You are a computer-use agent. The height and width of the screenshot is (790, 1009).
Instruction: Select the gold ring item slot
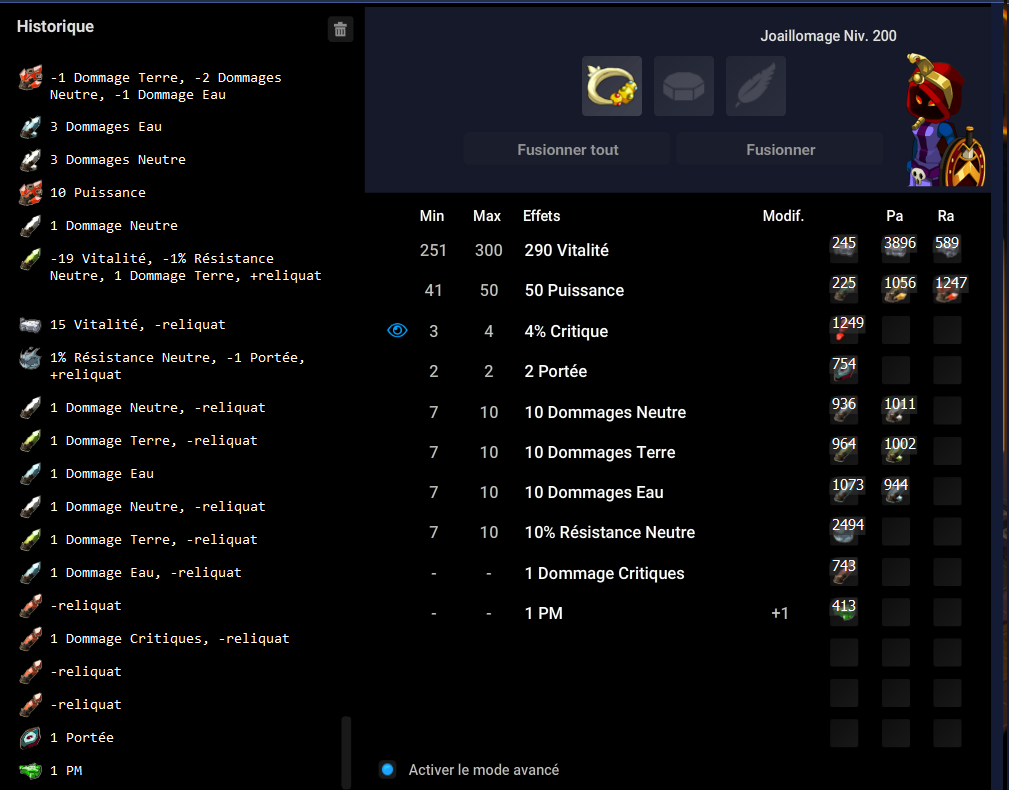(x=612, y=86)
